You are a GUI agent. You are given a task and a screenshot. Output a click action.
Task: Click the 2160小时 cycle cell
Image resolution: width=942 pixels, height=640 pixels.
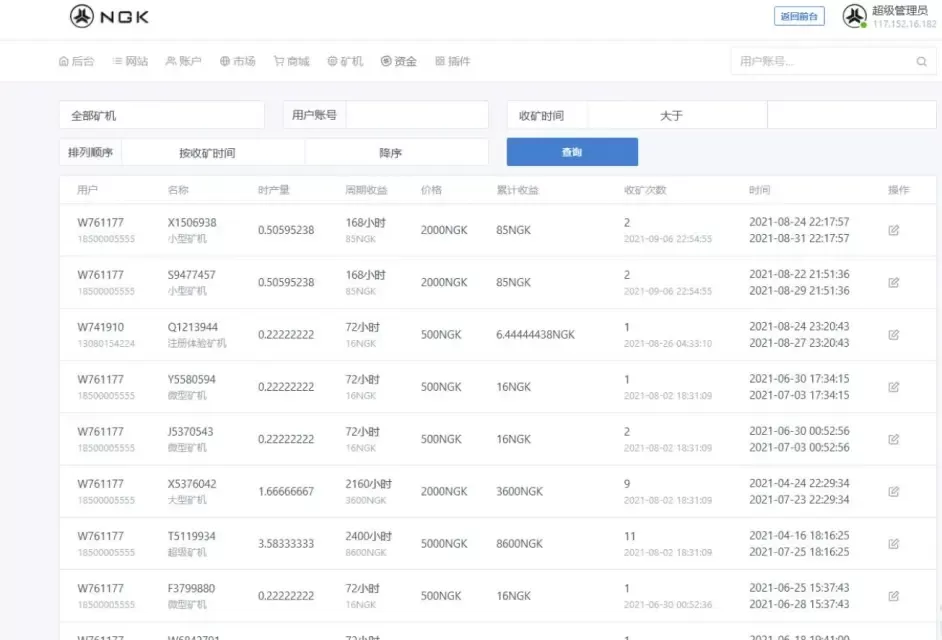(368, 484)
